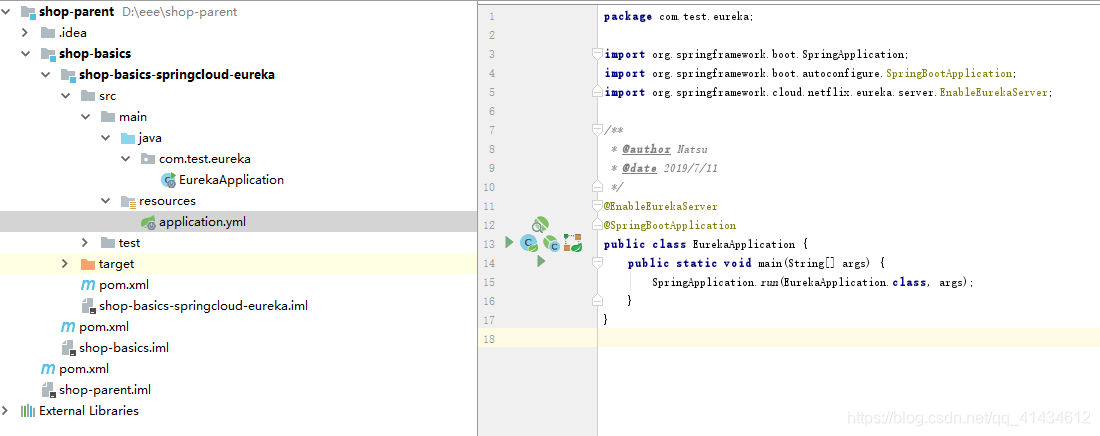Select shop-basics-springcloud-eureka.iml file

coord(203,306)
